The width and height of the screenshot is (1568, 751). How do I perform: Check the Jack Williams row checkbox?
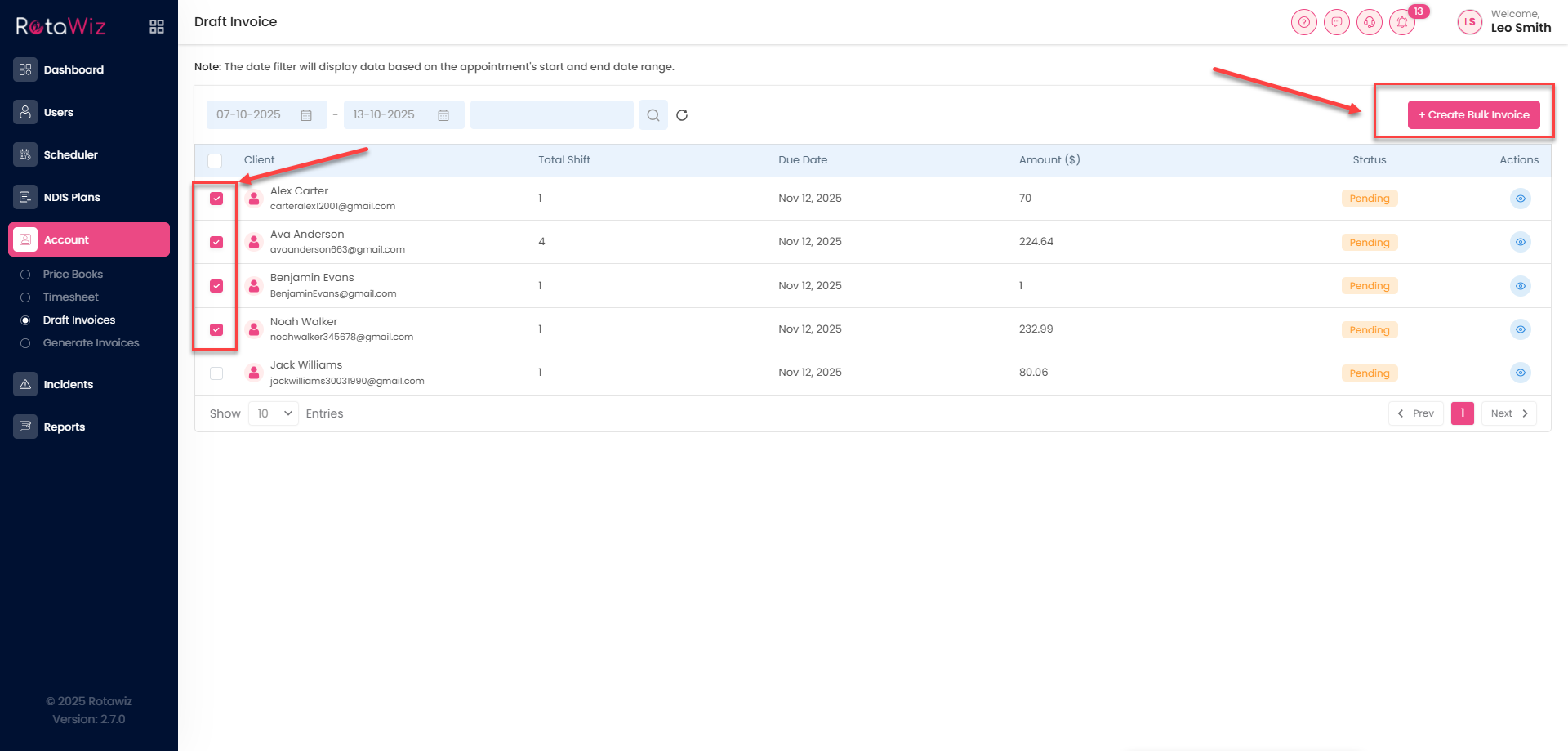click(x=216, y=373)
